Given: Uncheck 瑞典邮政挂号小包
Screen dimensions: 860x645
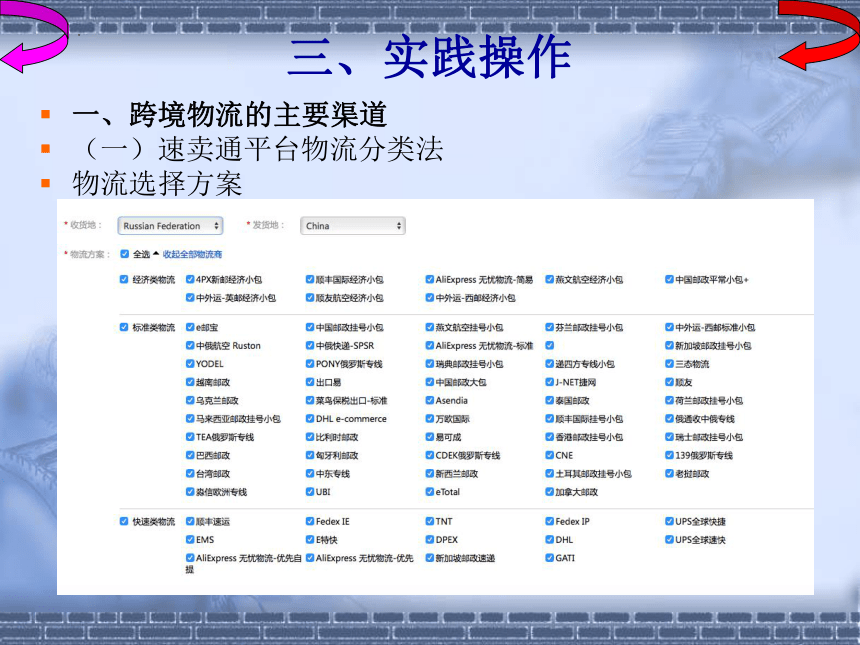Looking at the screenshot, I should pyautogui.click(x=430, y=364).
